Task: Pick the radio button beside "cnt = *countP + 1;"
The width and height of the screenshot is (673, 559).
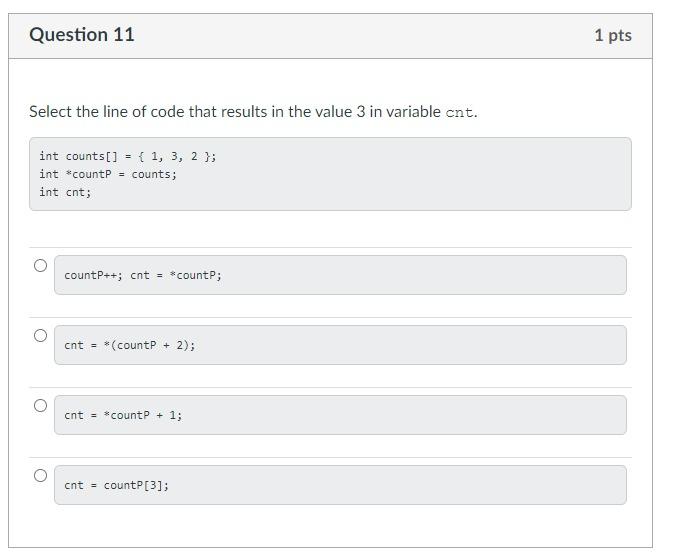Action: [x=40, y=405]
